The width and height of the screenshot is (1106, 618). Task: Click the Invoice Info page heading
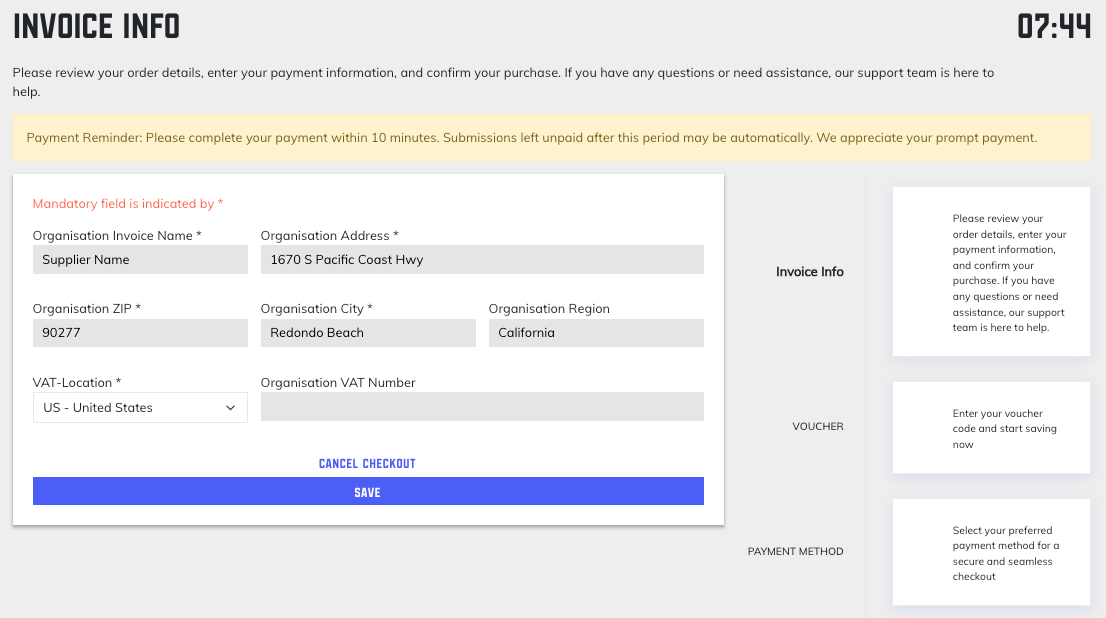97,27
